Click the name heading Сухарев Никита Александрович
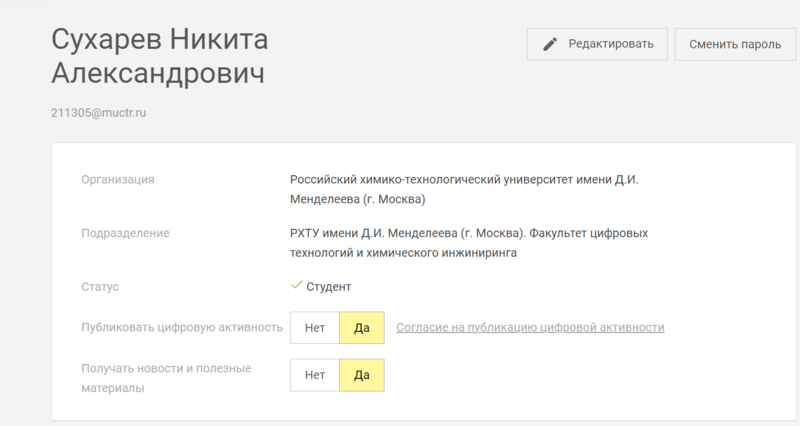Viewport: 800px width, 426px height. pos(159,57)
